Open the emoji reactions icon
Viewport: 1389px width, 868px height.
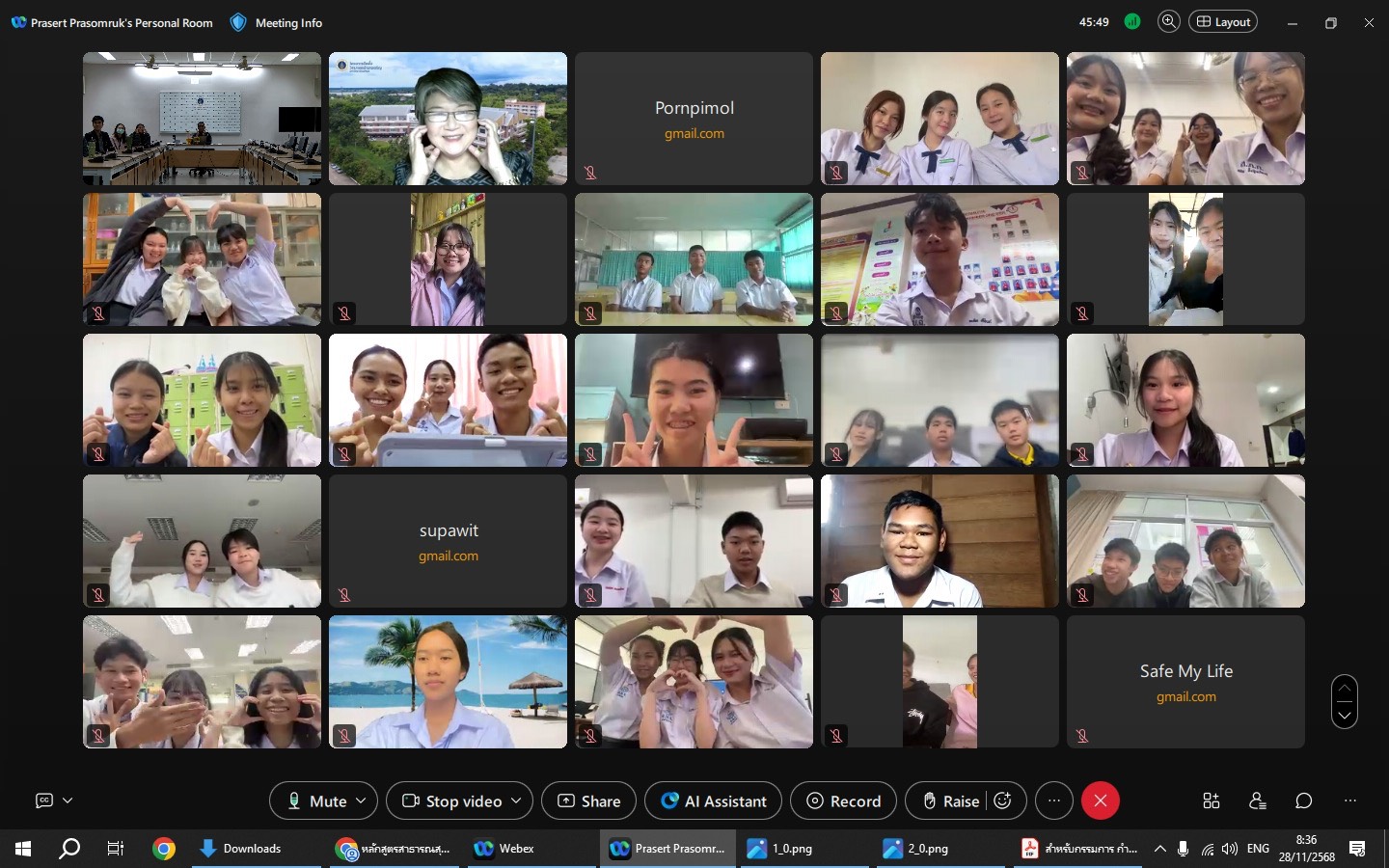click(x=1002, y=800)
